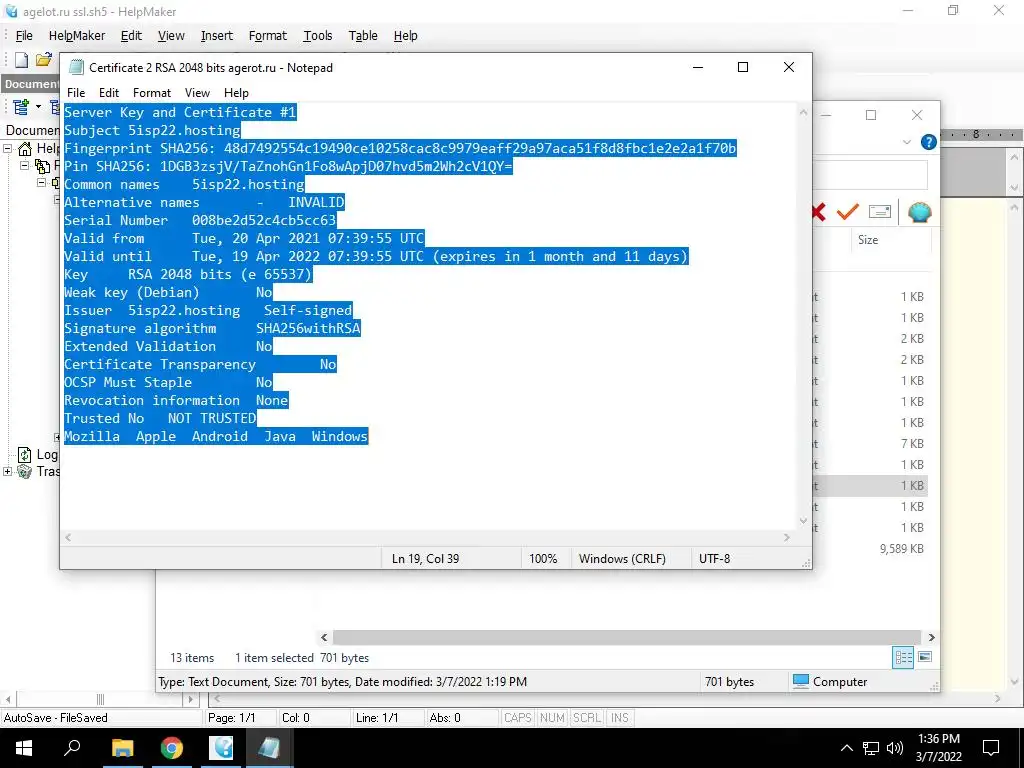The width and height of the screenshot is (1024, 768).
Task: Select the Help home icon in document tree
Action: (25, 148)
